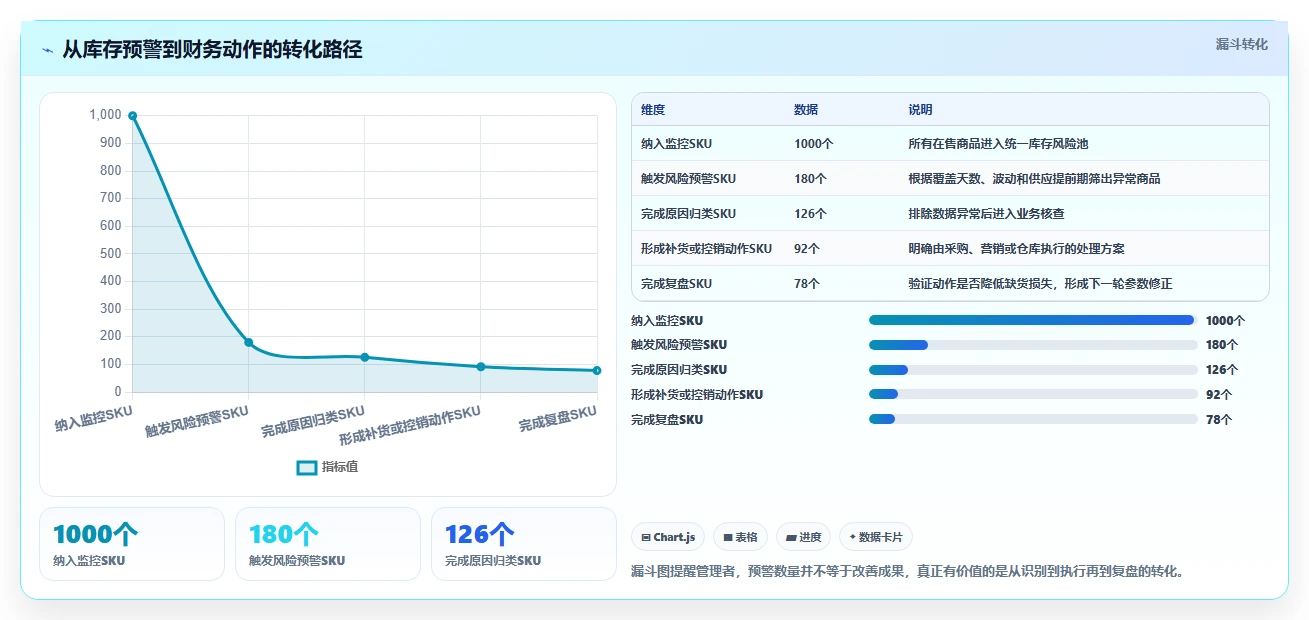Image resolution: width=1309 pixels, height=620 pixels.
Task: Click the Chart.js tag chip
Action: click(668, 537)
